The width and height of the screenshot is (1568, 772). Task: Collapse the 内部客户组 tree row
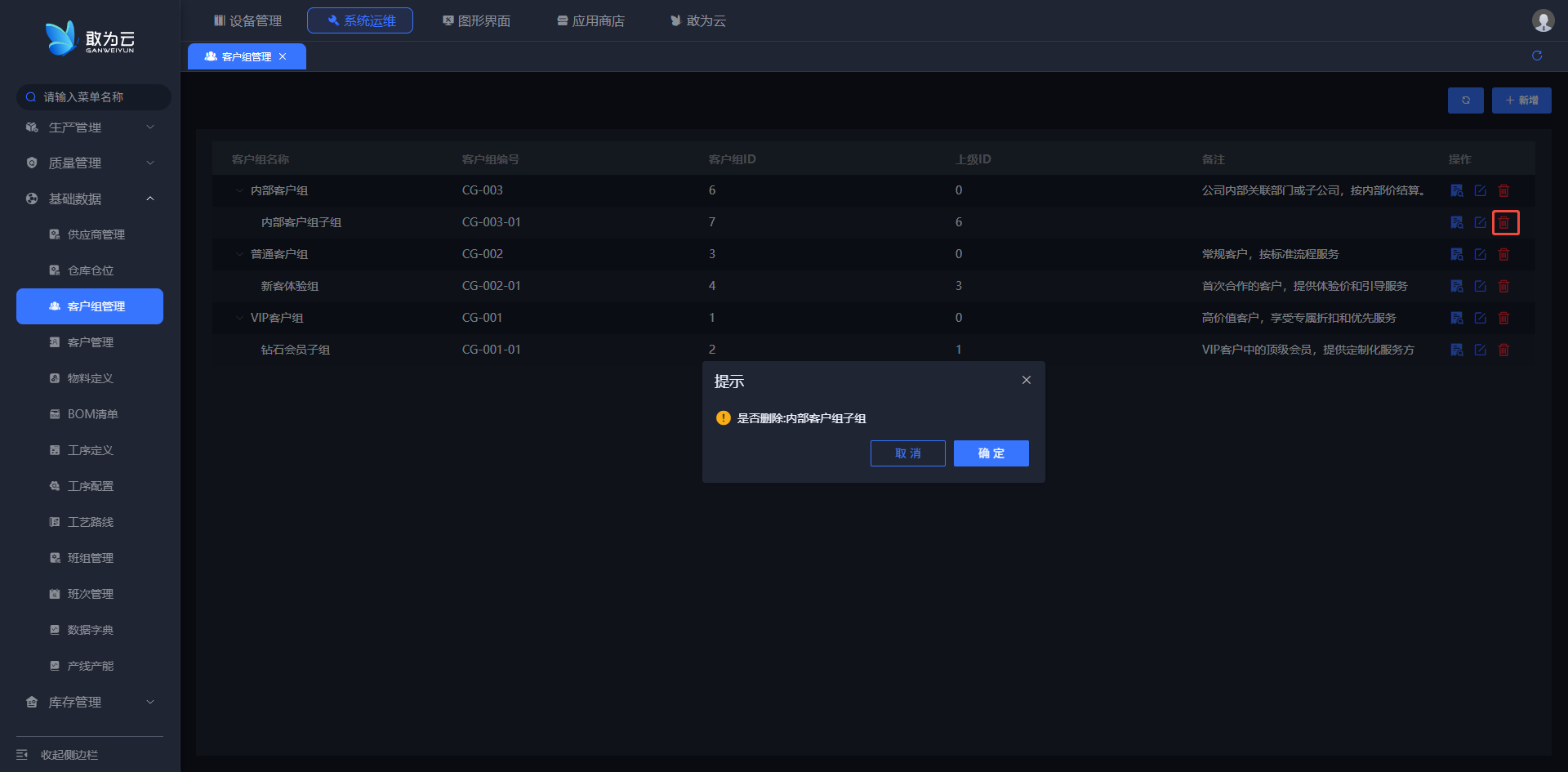[239, 190]
